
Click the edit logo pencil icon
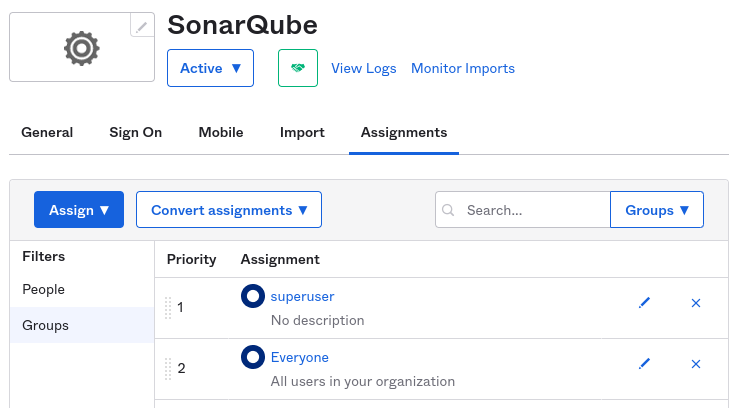click(143, 26)
